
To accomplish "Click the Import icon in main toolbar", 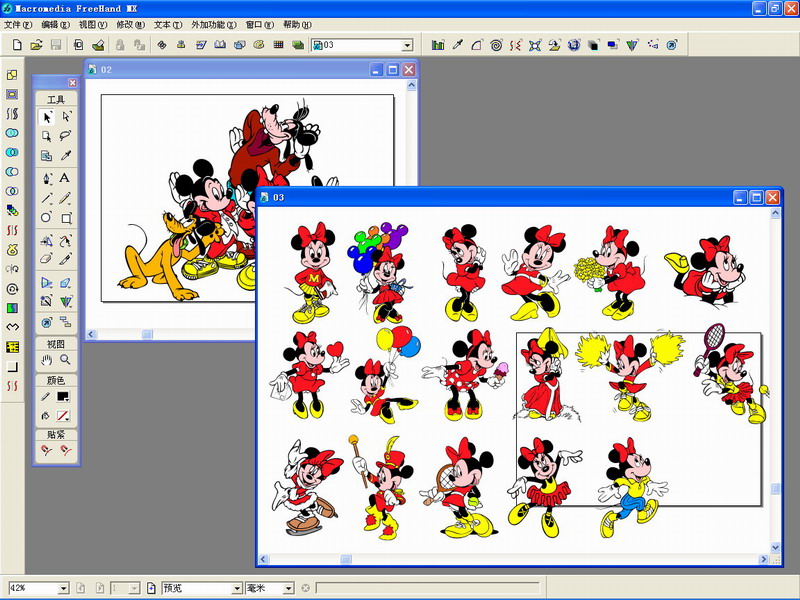I will [79, 45].
